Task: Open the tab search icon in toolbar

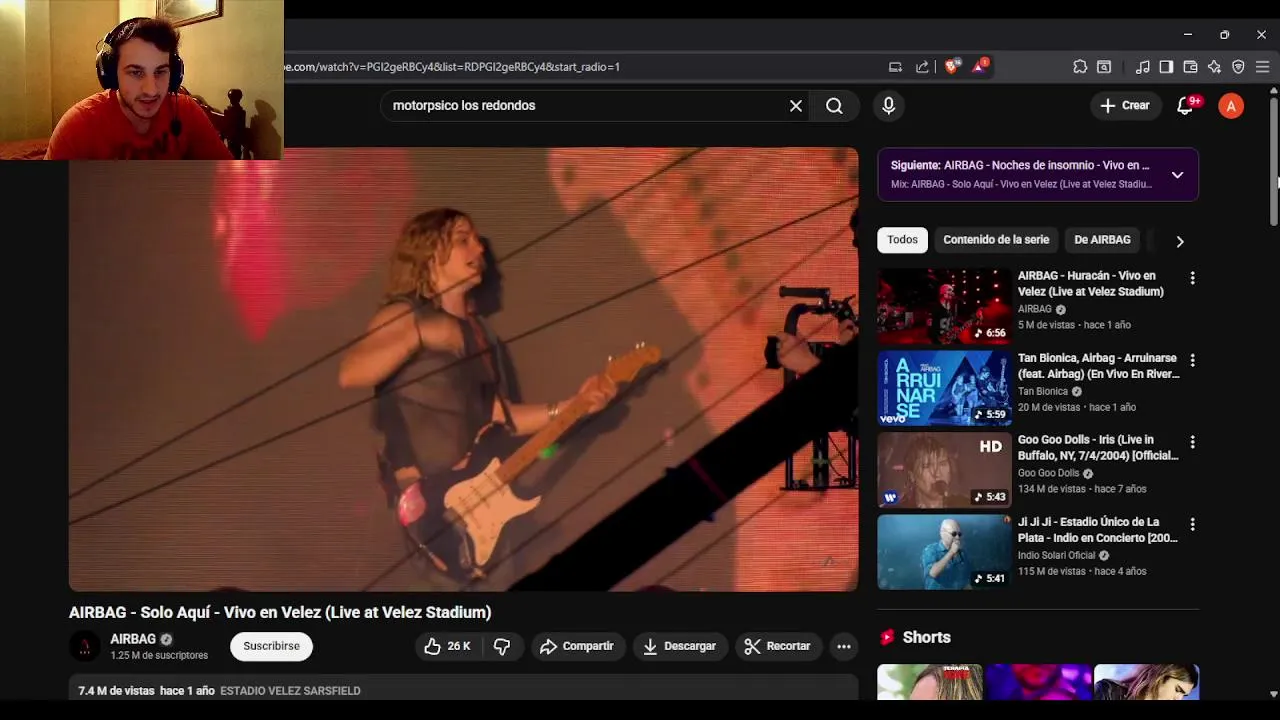Action: [x=1104, y=67]
